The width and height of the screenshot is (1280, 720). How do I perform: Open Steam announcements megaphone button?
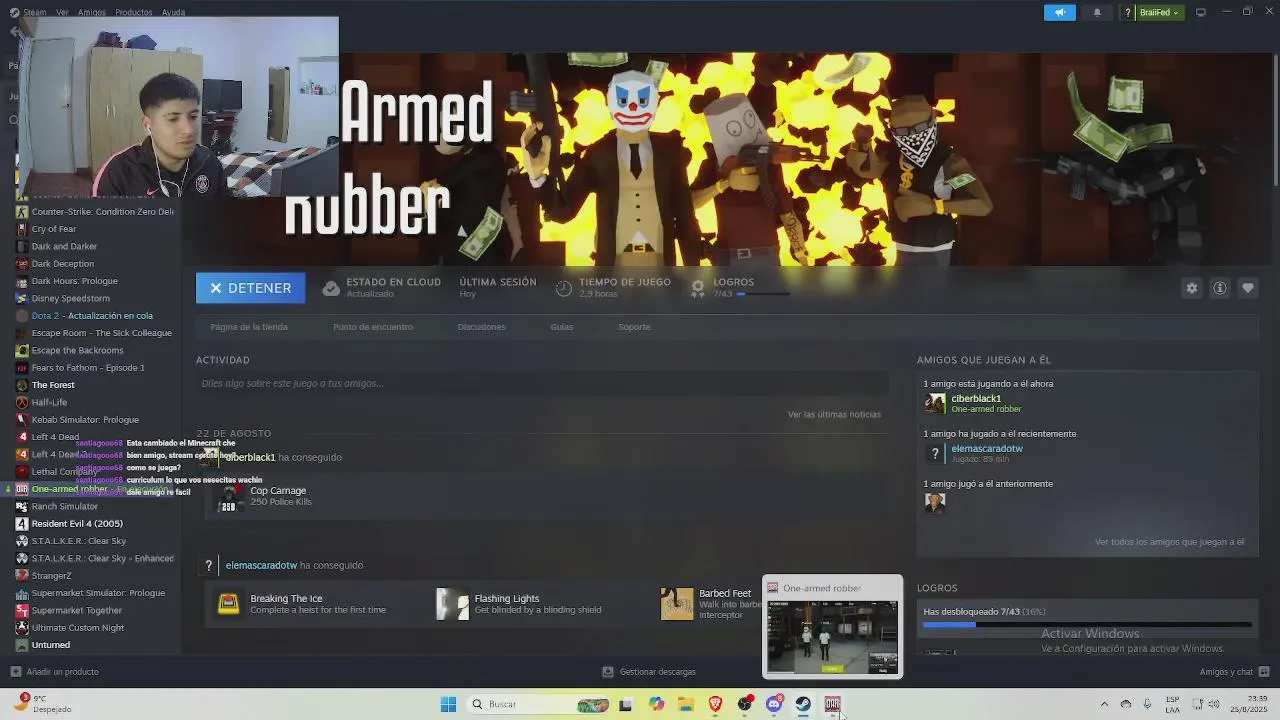1060,12
